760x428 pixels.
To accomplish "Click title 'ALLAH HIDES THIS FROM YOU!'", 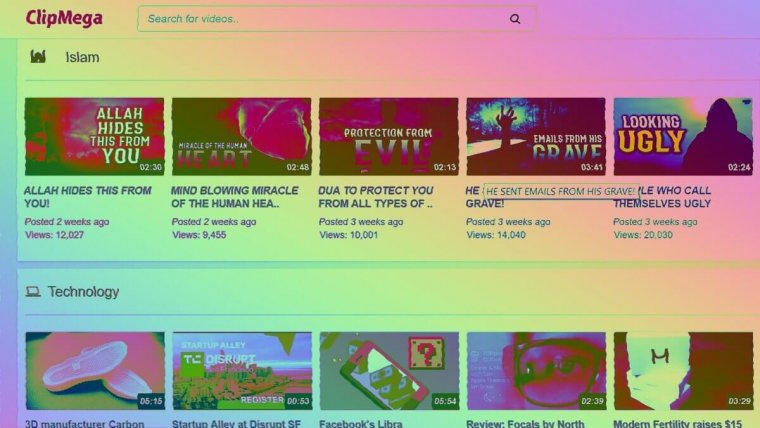I will [x=88, y=197].
